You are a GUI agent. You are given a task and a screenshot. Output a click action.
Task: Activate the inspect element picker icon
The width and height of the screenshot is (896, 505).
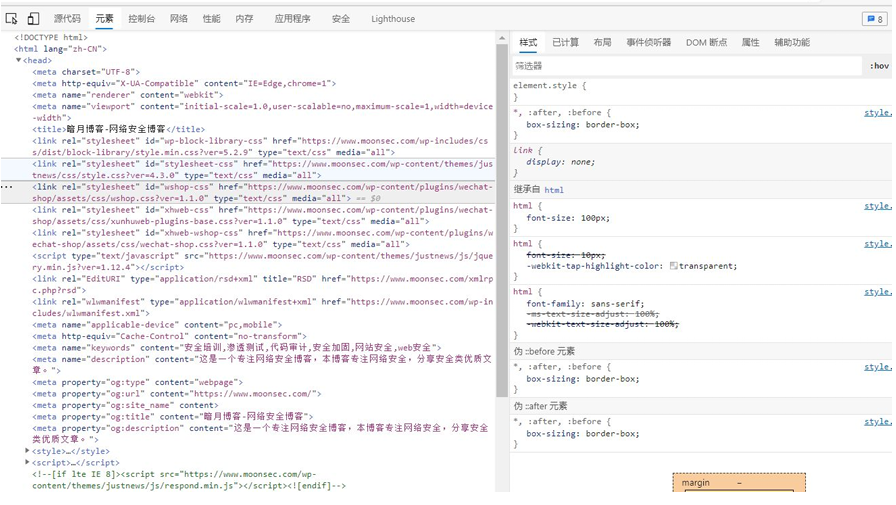11,19
